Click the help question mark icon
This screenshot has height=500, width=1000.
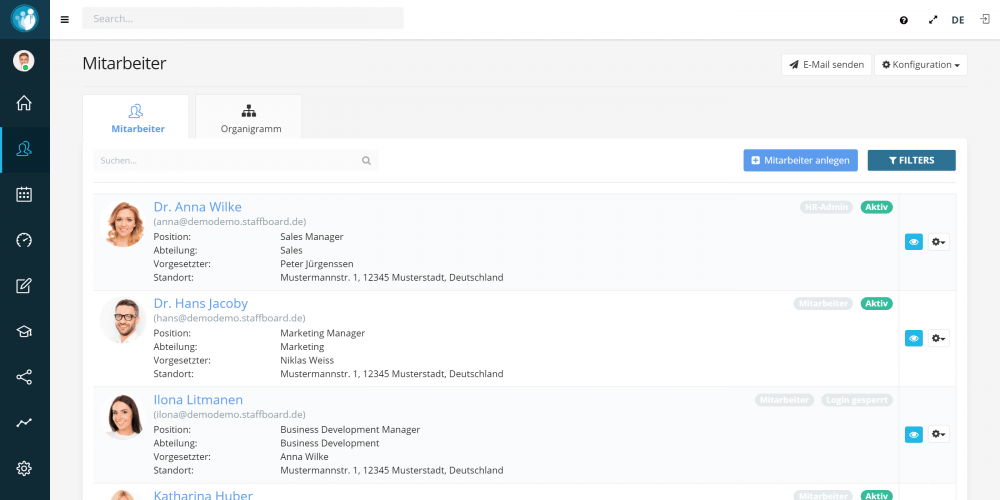click(x=904, y=20)
